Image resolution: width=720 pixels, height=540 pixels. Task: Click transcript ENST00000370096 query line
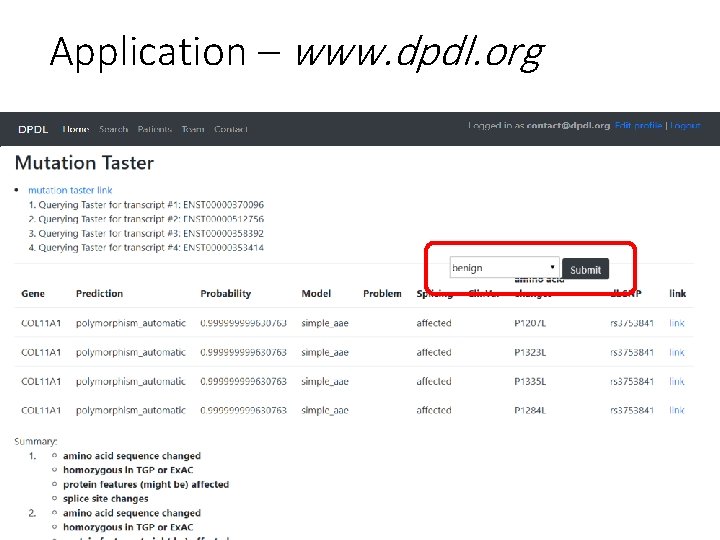(x=146, y=205)
